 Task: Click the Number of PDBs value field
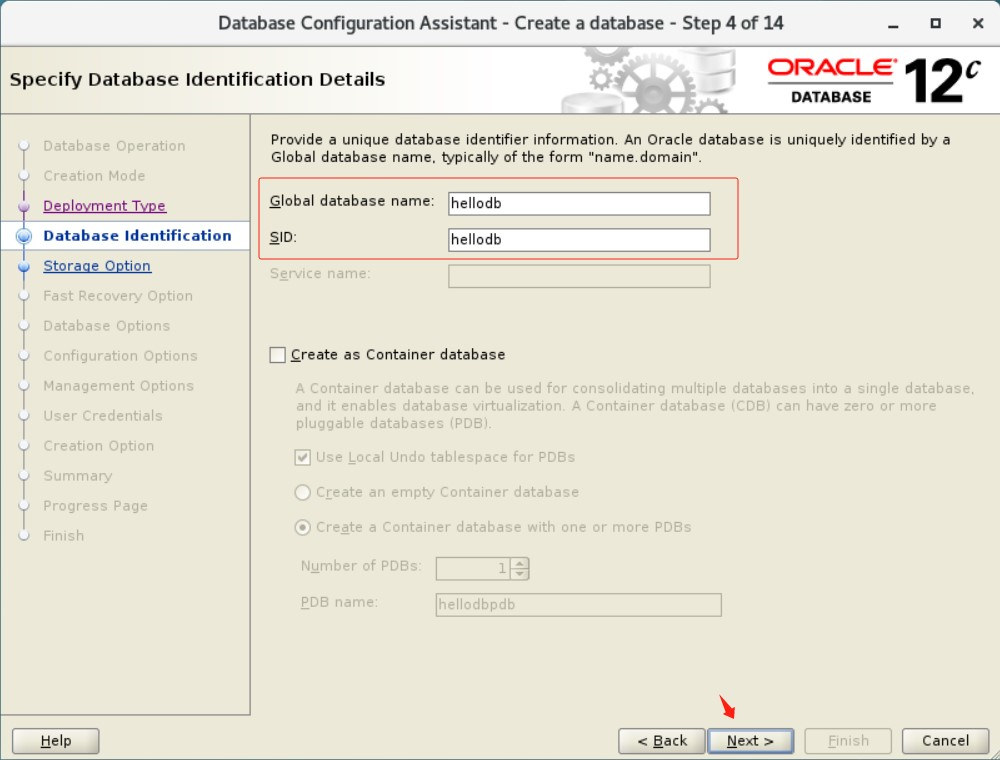474,568
